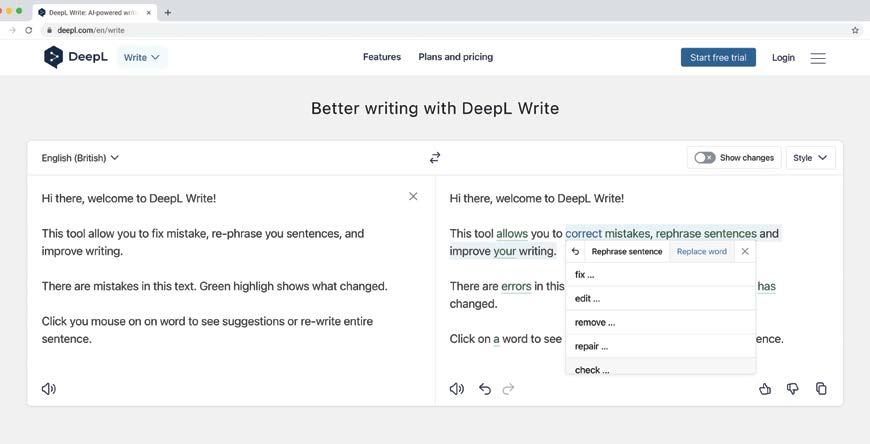Screen dimensions: 870x444
Task: Click Start free trial button
Action: 718,57
